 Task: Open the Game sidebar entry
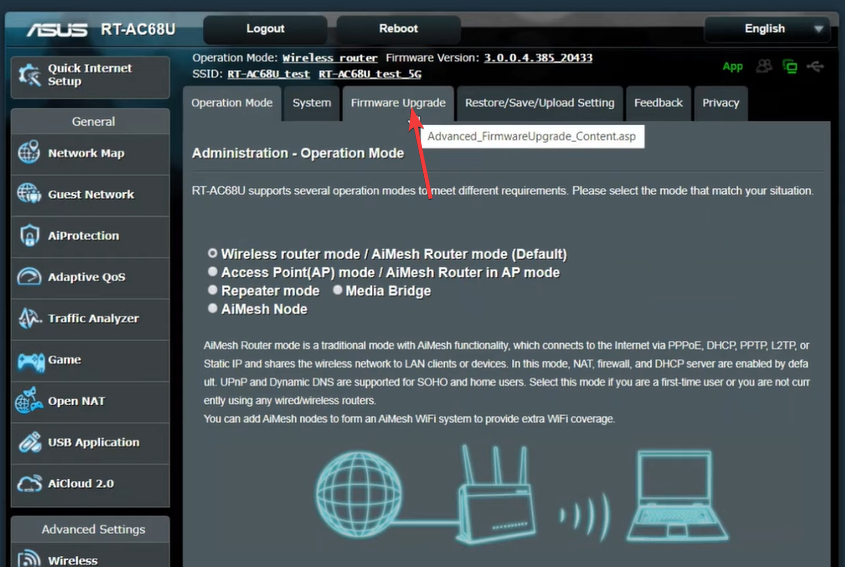tap(91, 361)
